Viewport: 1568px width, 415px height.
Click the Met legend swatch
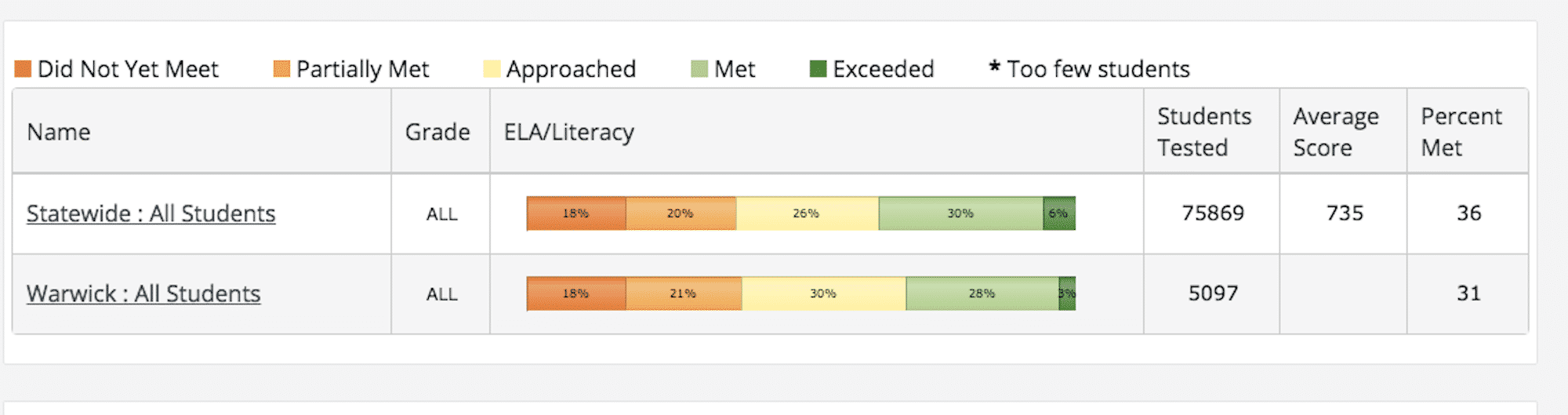point(699,69)
